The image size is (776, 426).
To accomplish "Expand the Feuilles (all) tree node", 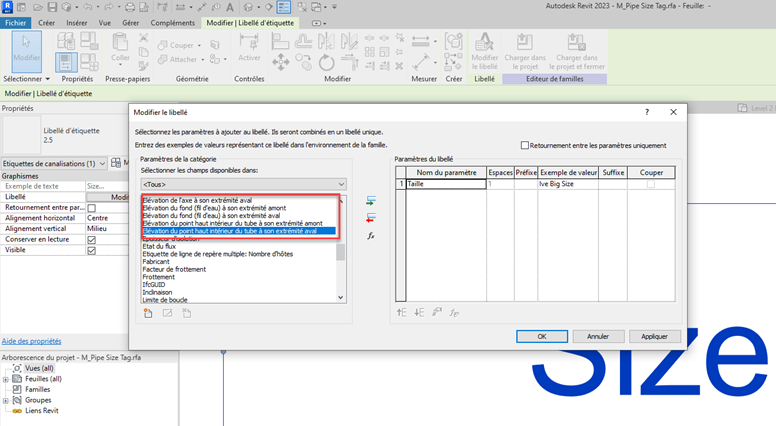I will pos(6,379).
